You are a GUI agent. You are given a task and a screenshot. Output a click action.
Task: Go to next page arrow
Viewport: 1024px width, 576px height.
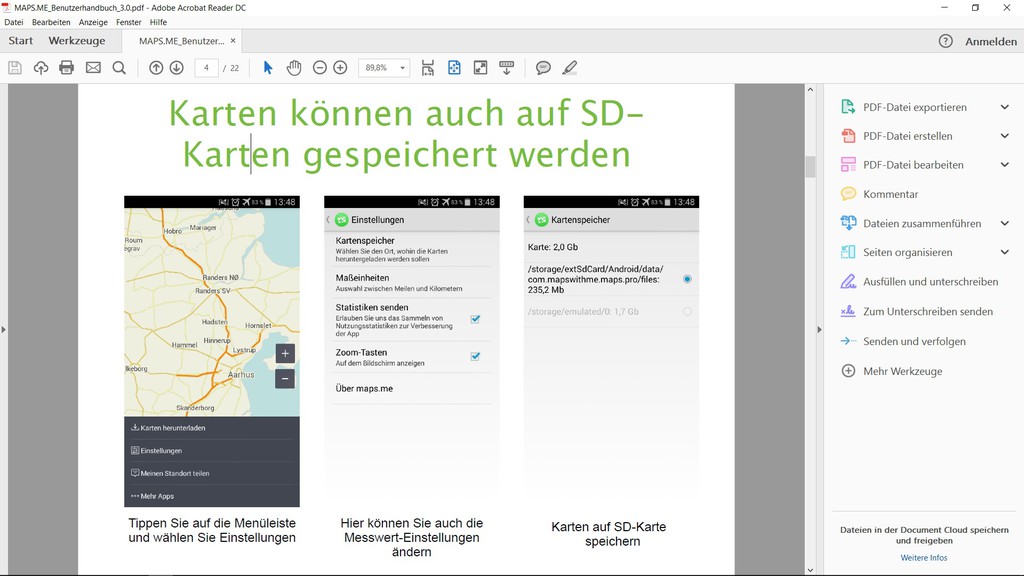pyautogui.click(x=176, y=67)
